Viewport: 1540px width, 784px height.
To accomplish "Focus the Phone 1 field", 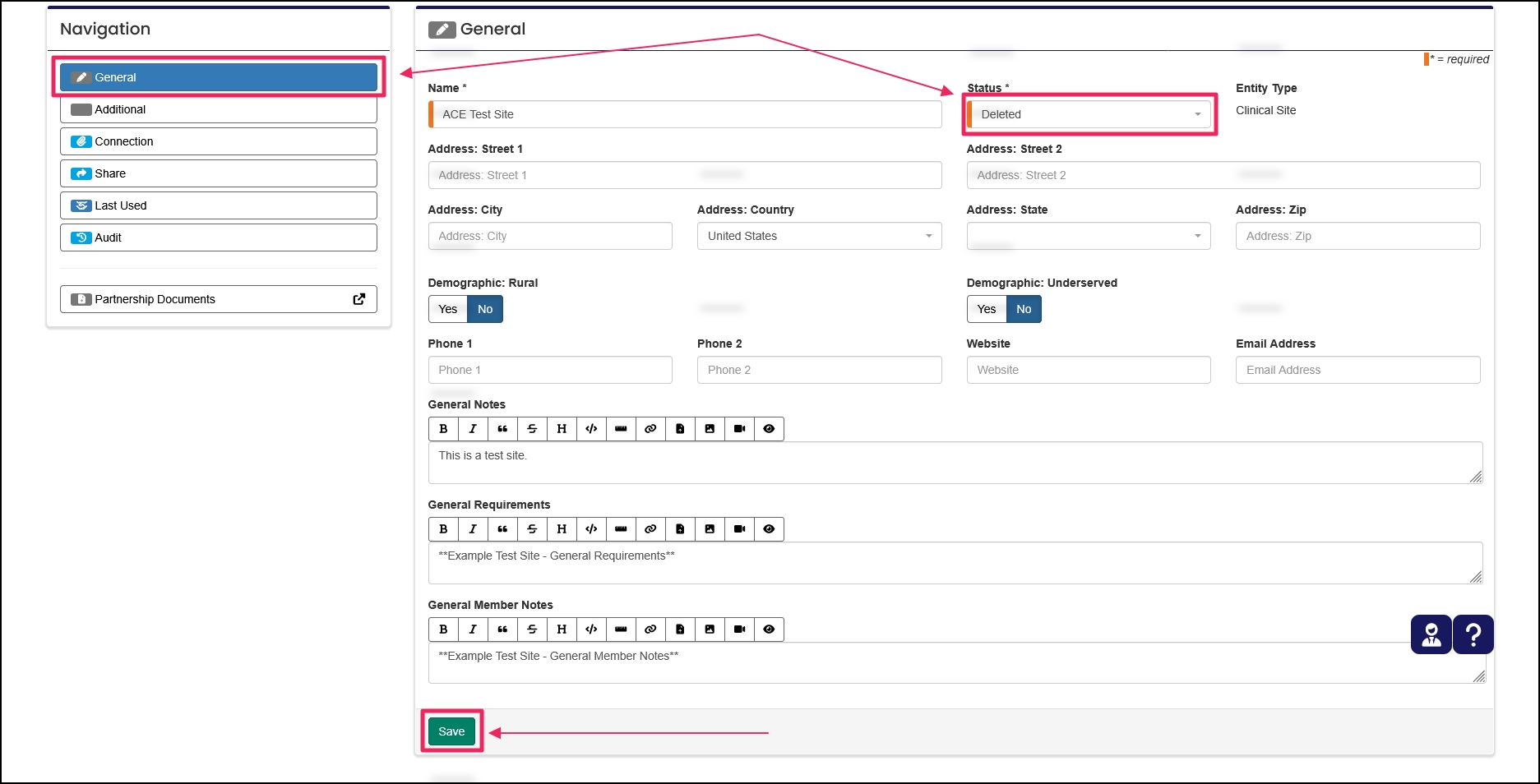I will [550, 370].
